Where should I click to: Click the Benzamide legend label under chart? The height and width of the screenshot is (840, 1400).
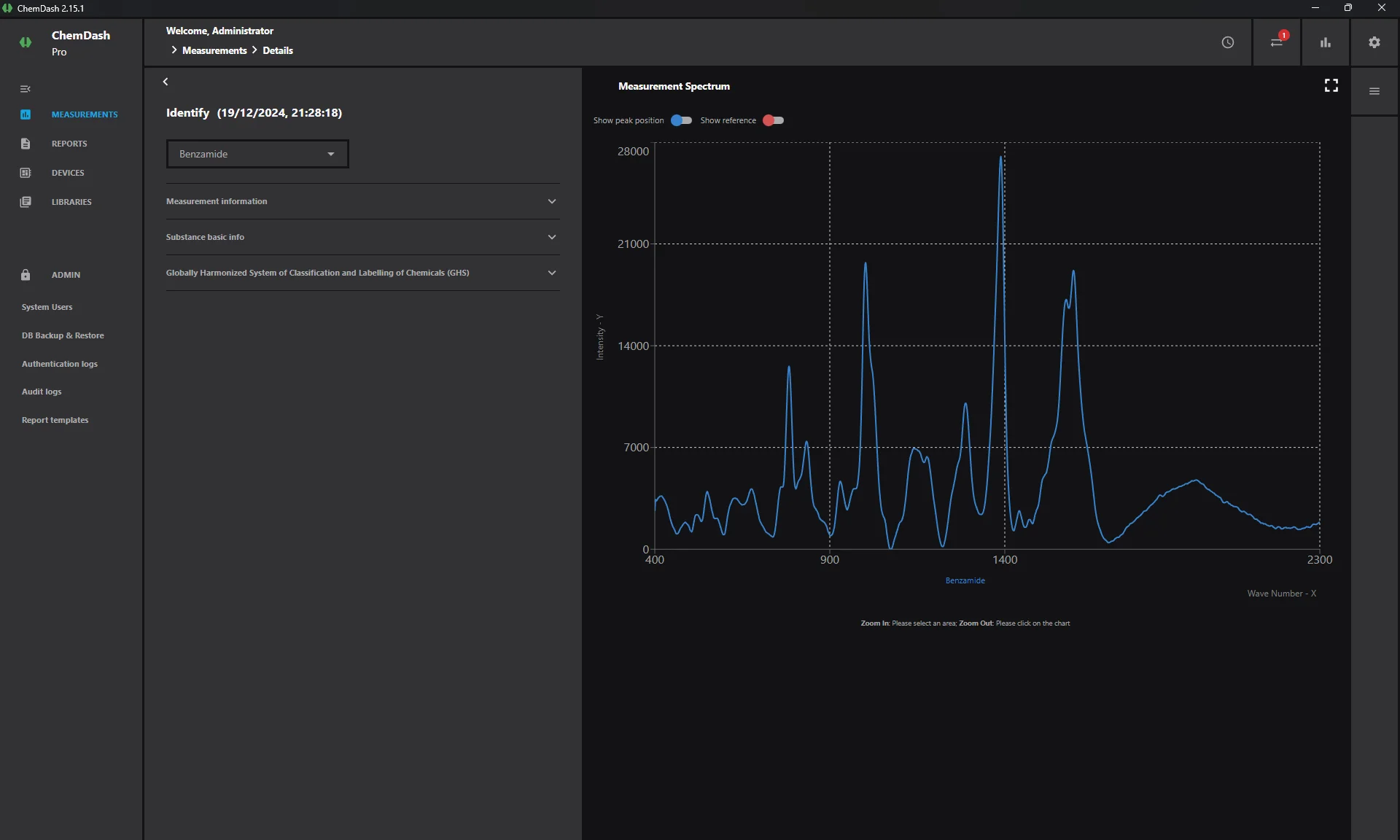tap(965, 580)
